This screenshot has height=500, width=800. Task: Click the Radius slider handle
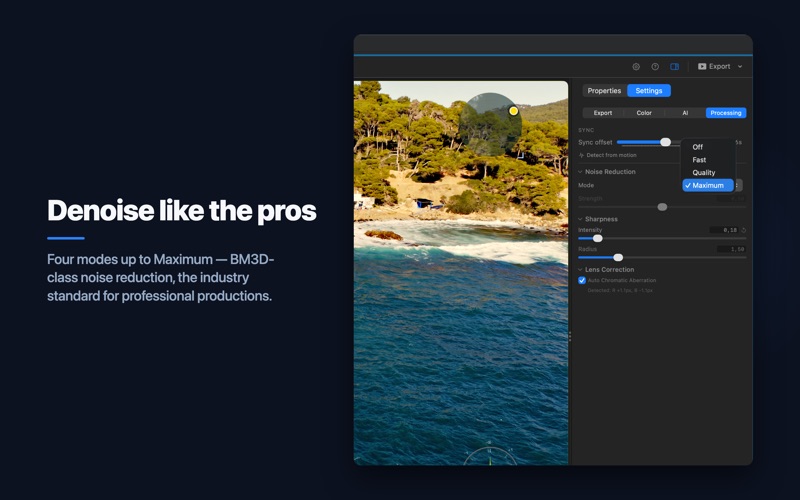[x=618, y=257]
